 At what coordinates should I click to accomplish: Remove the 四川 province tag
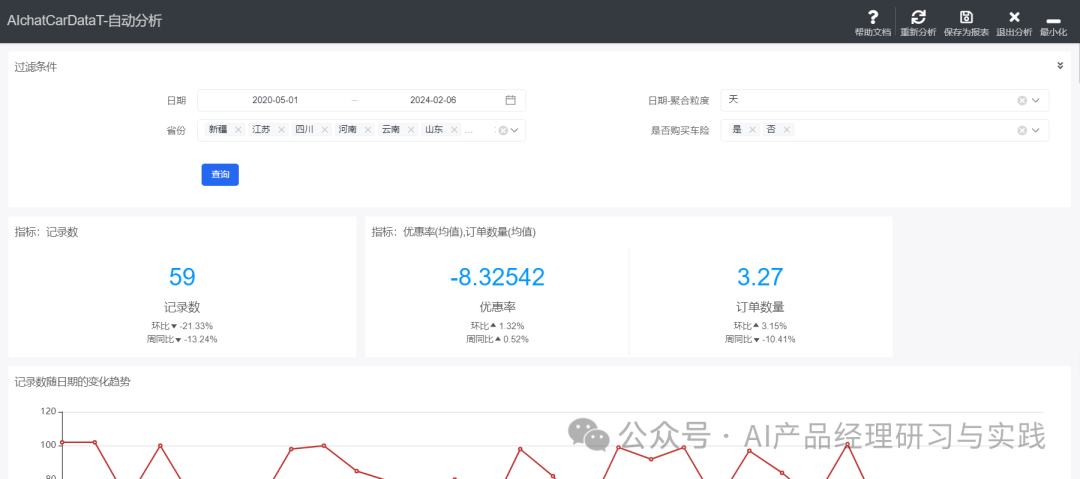pyautogui.click(x=324, y=130)
